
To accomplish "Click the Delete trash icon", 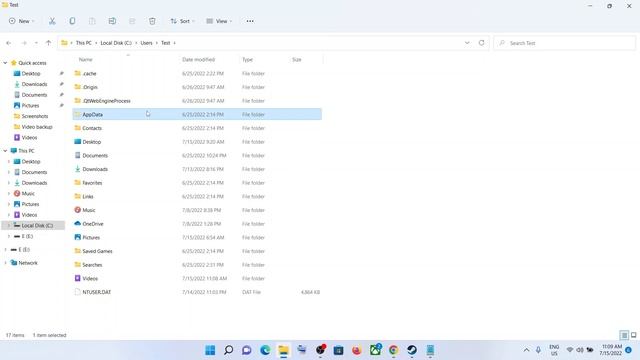I will (152, 21).
